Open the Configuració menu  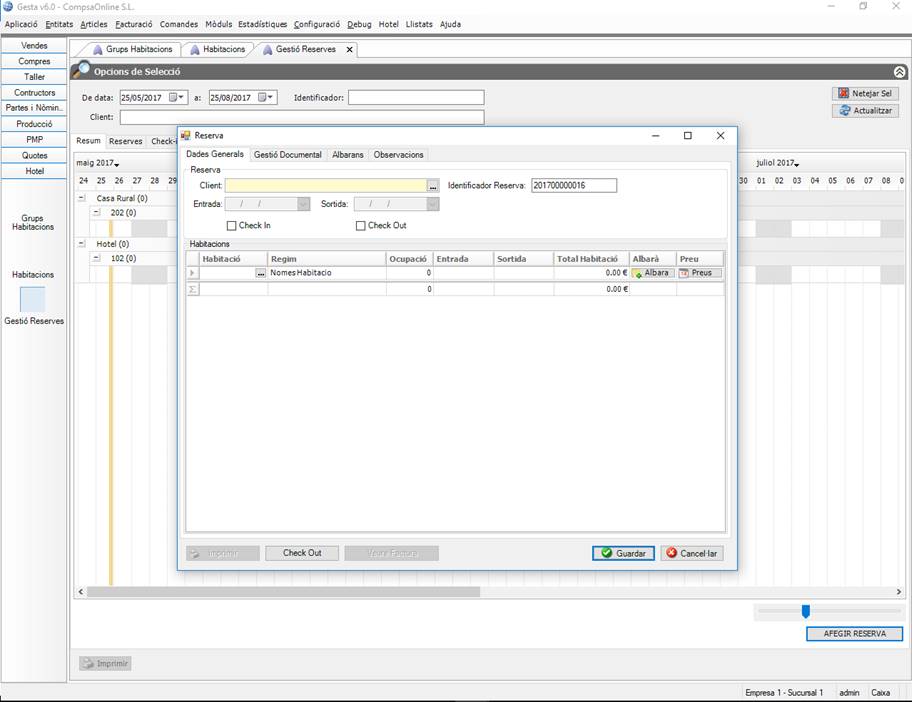point(317,24)
